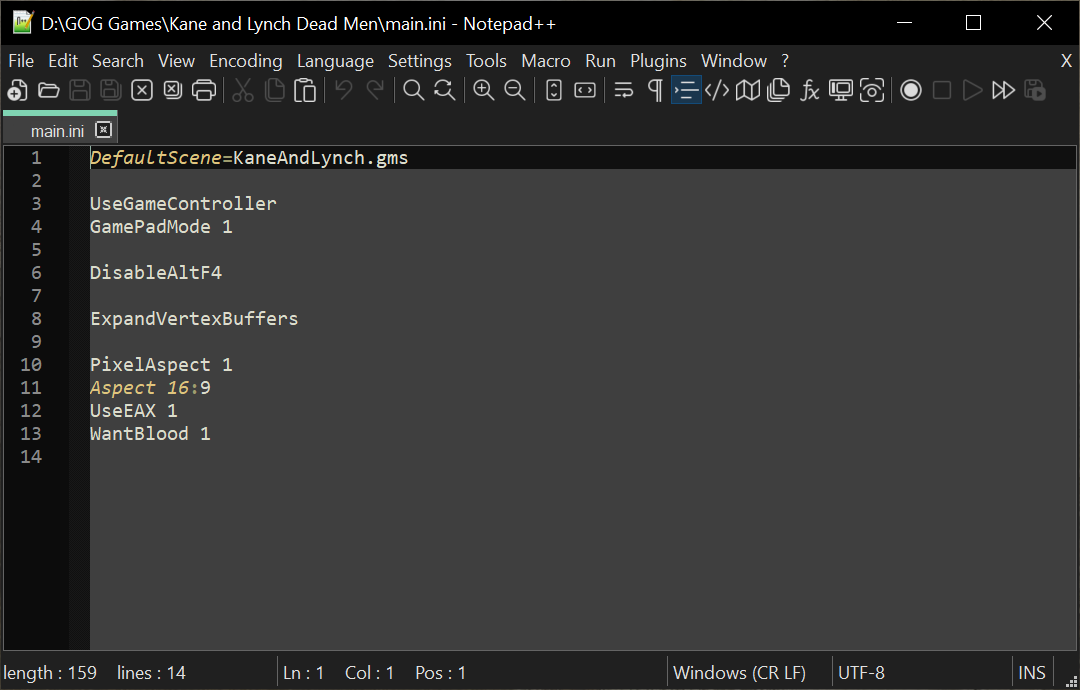Click the length : 159 status text
The height and width of the screenshot is (690, 1080).
tap(50, 672)
